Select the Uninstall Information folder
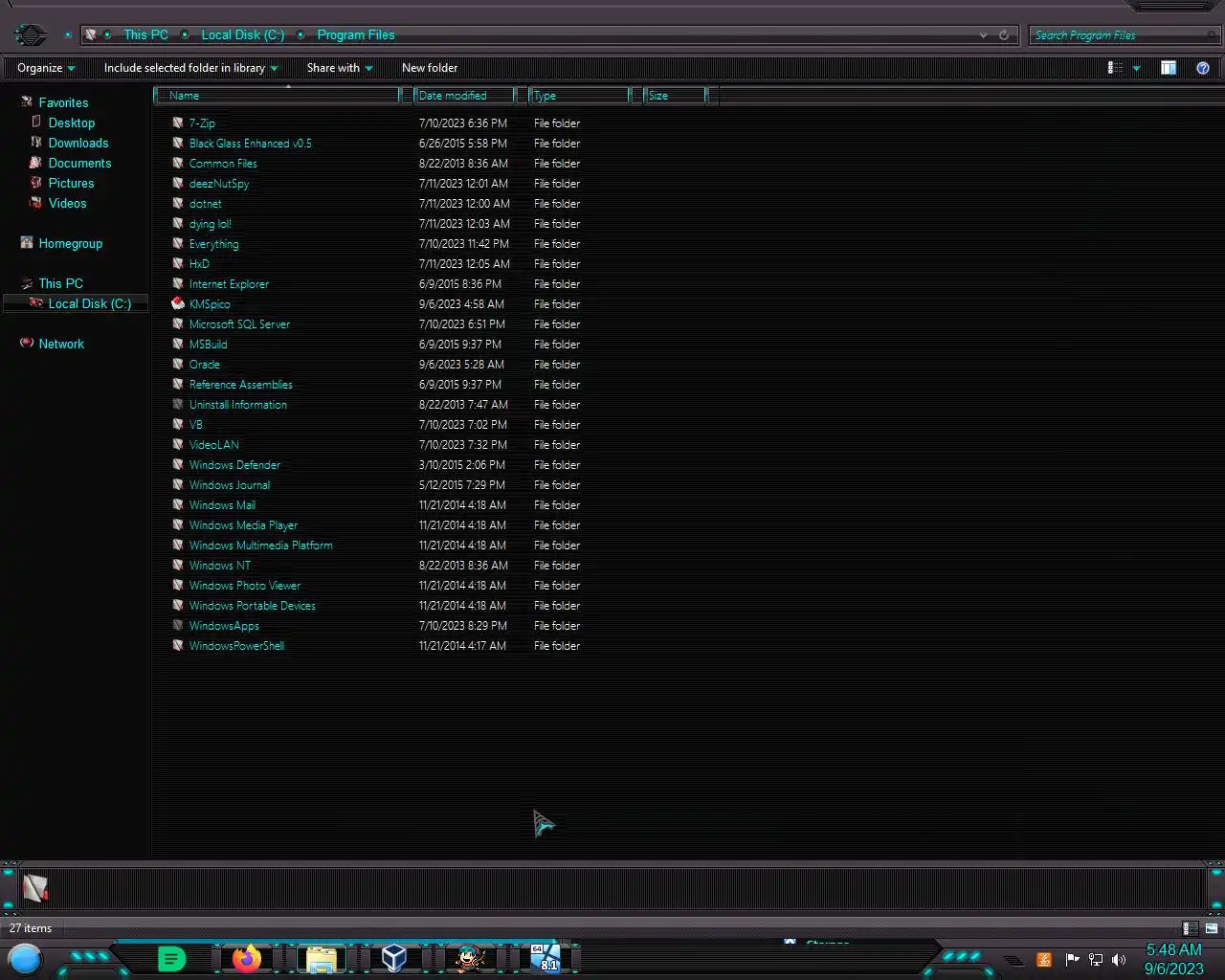Image resolution: width=1225 pixels, height=980 pixels. pos(237,404)
